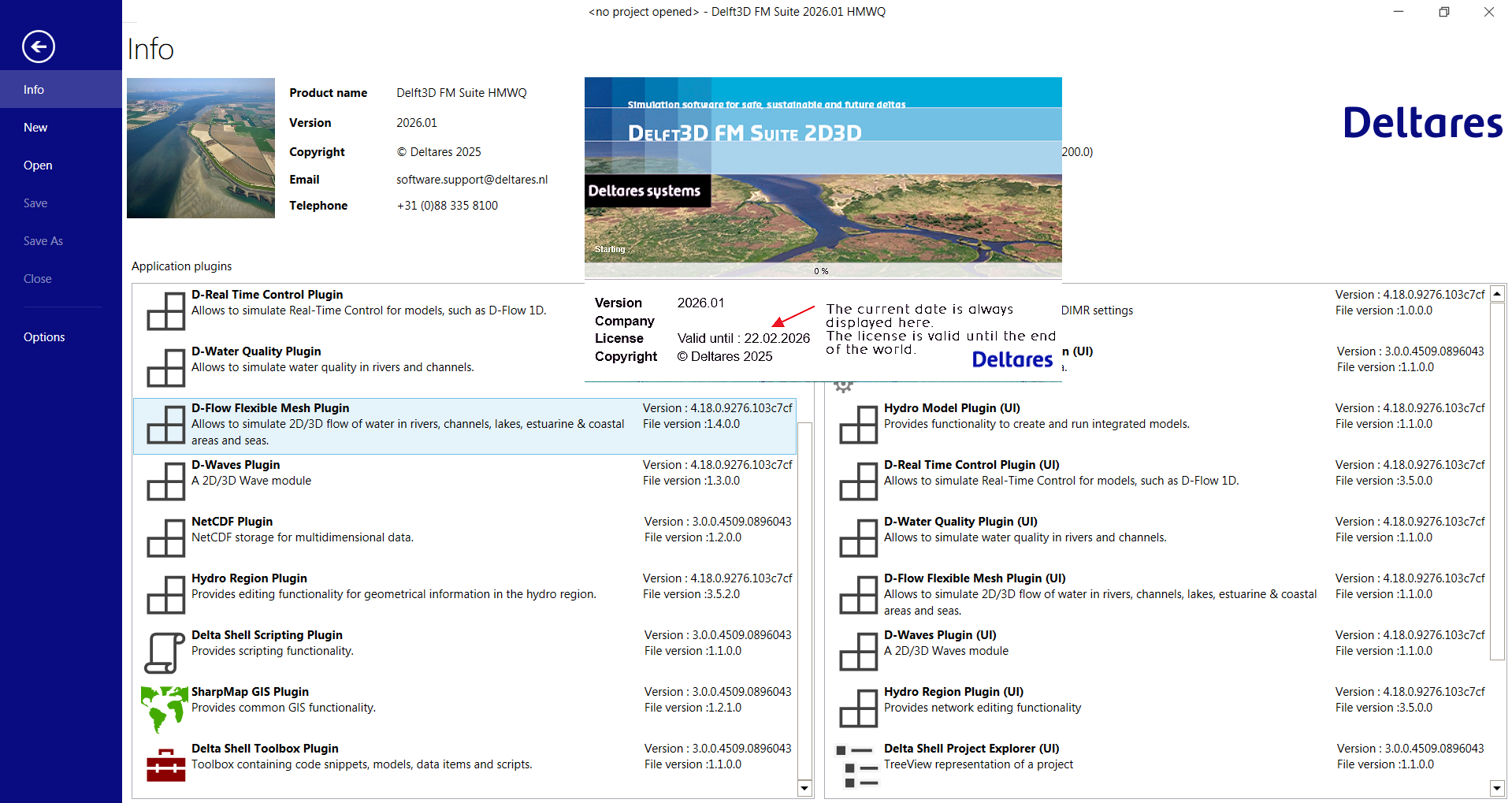Click the D-Real Time Control Plugin (UI) icon
The image size is (1512, 803).
[x=859, y=481]
